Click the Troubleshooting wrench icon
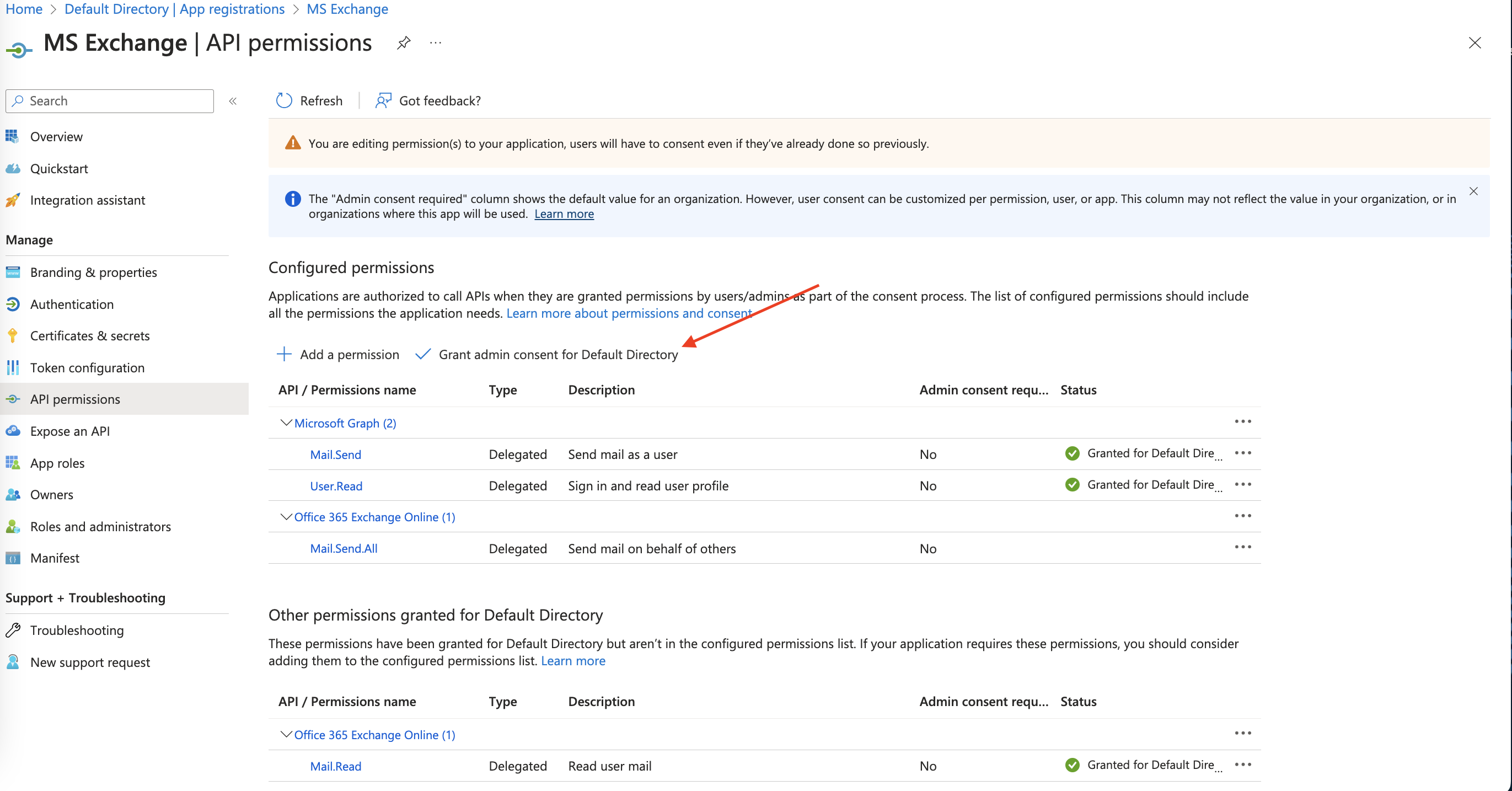1512x791 pixels. (12, 630)
